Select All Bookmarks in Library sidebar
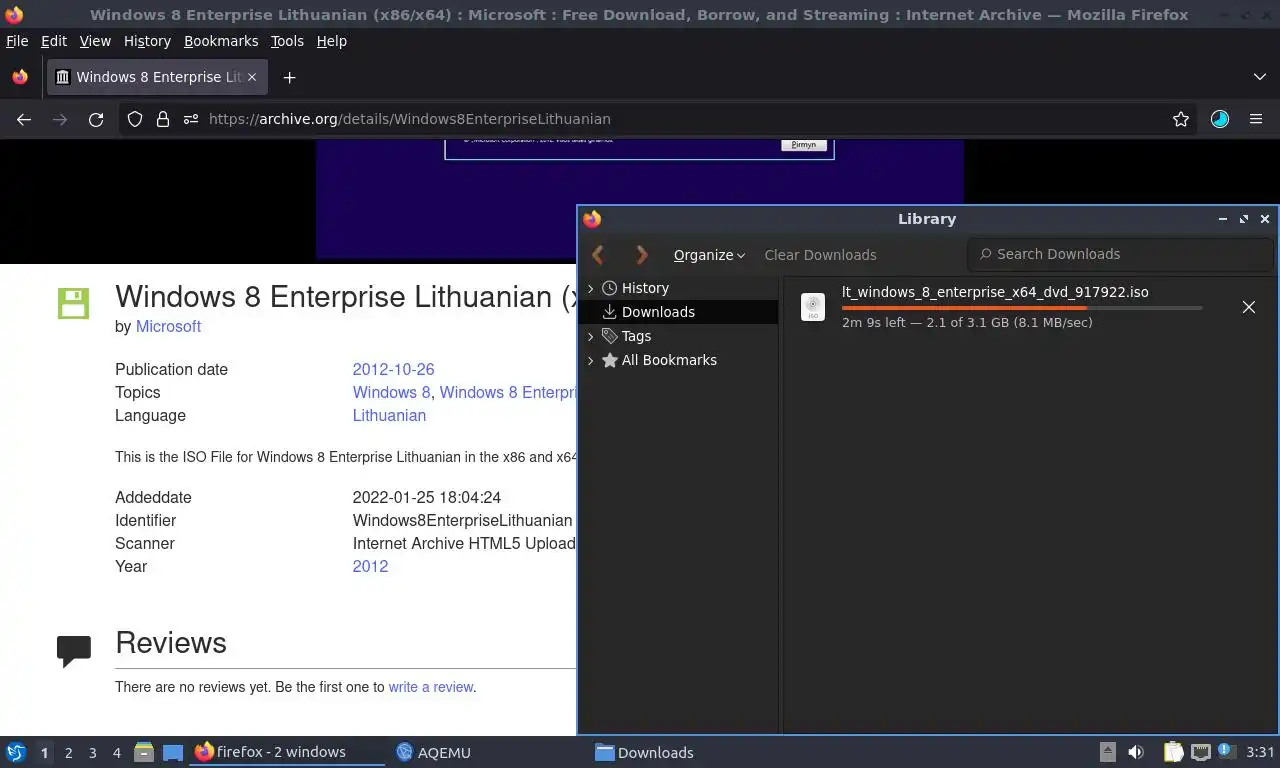The width and height of the screenshot is (1280, 768). click(x=669, y=360)
